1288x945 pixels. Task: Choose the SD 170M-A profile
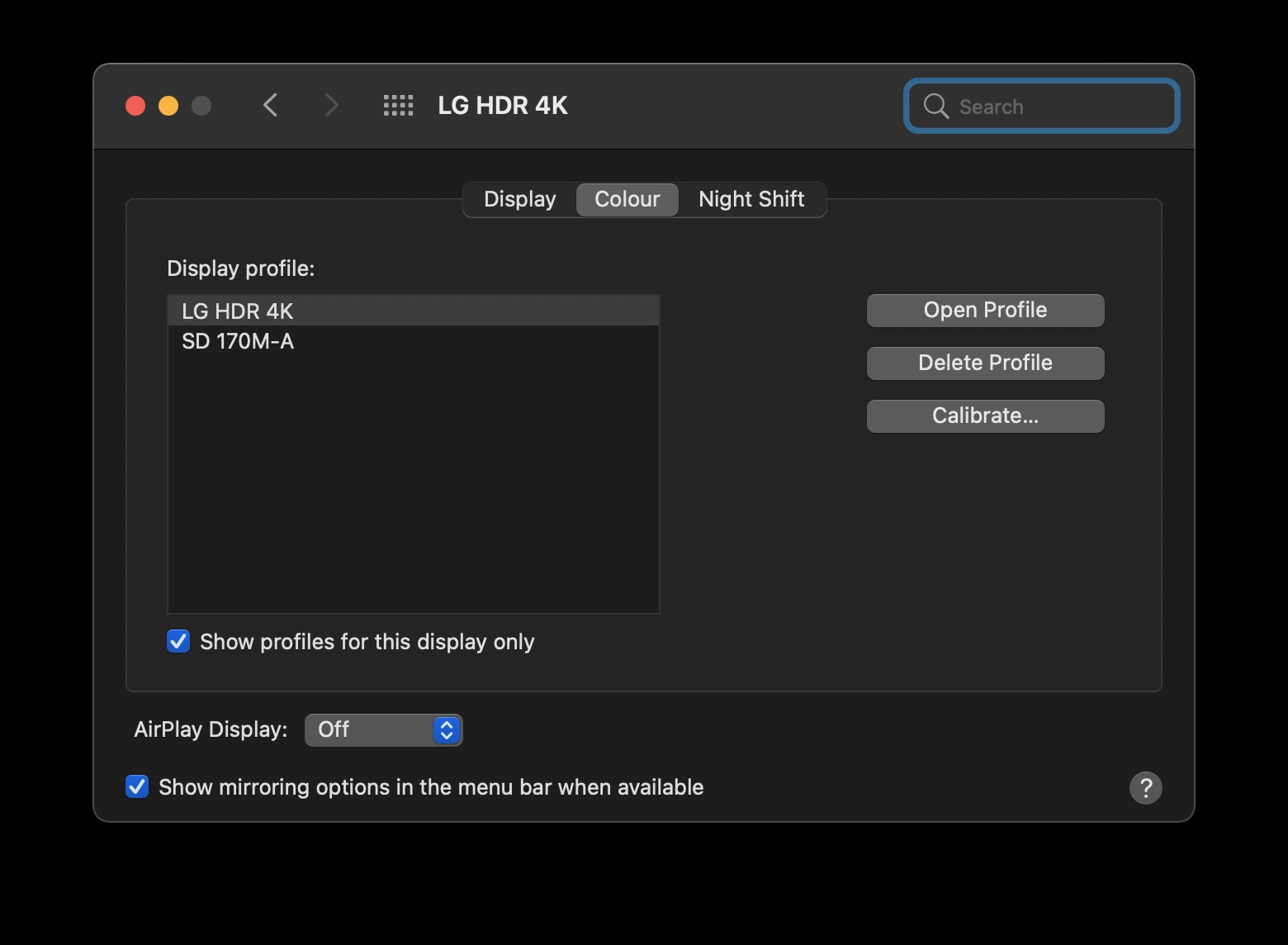(x=413, y=341)
